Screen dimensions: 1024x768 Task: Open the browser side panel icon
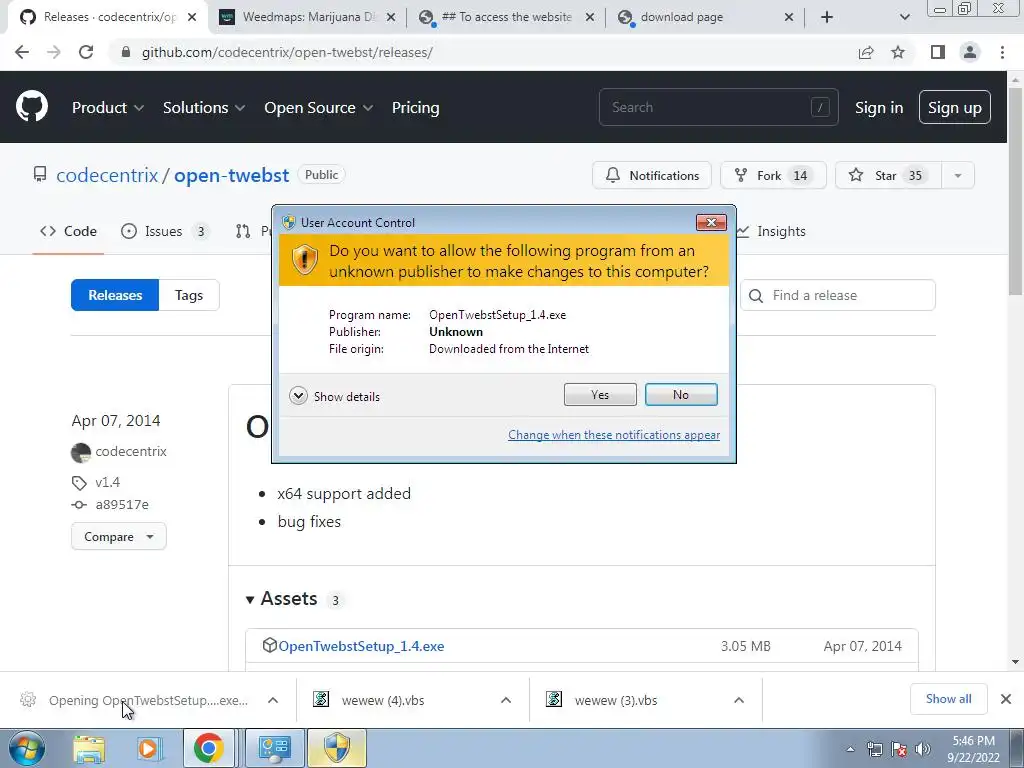tap(938, 52)
